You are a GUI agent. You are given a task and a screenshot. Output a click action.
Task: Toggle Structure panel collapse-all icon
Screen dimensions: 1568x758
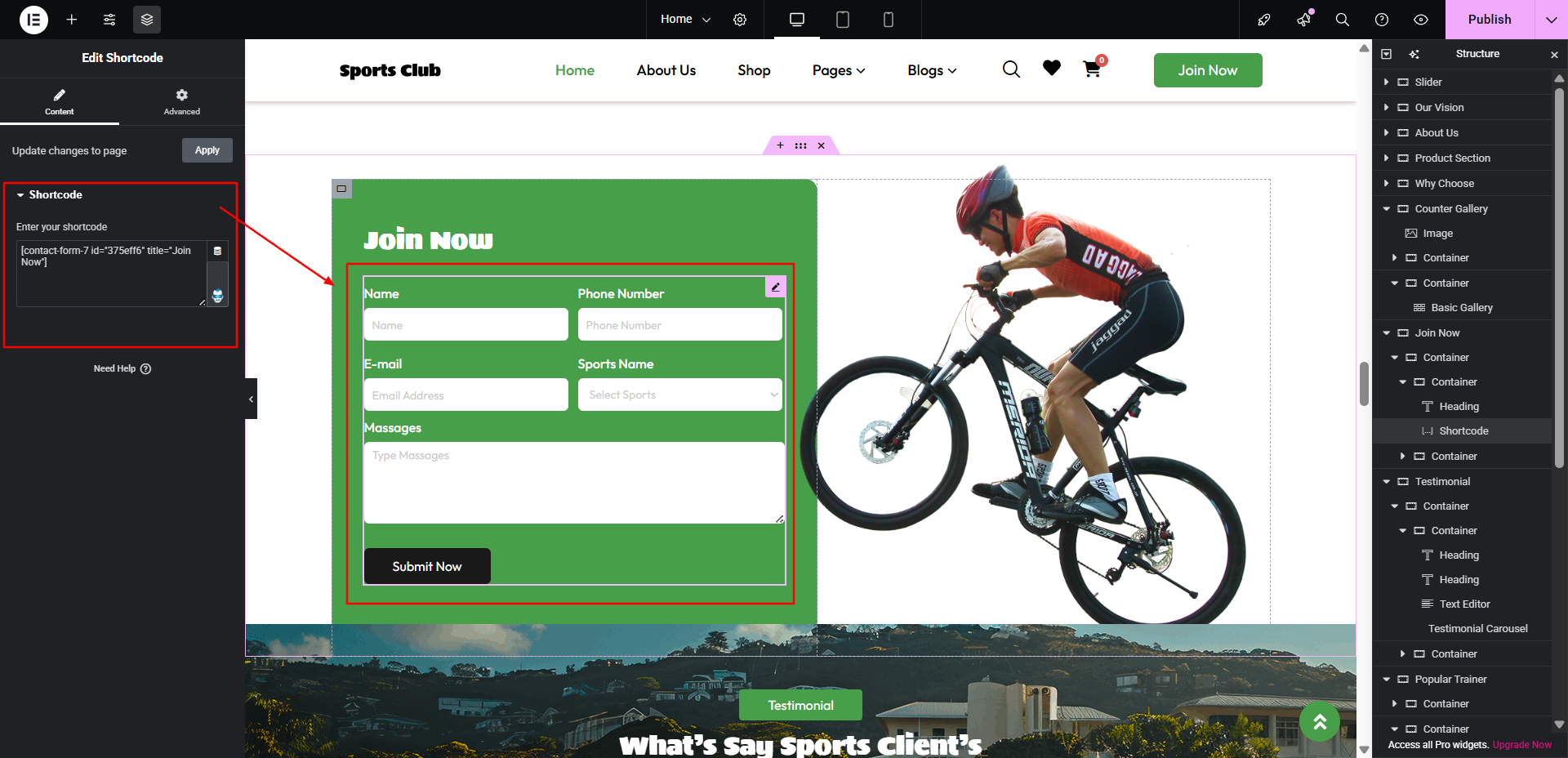(1386, 54)
